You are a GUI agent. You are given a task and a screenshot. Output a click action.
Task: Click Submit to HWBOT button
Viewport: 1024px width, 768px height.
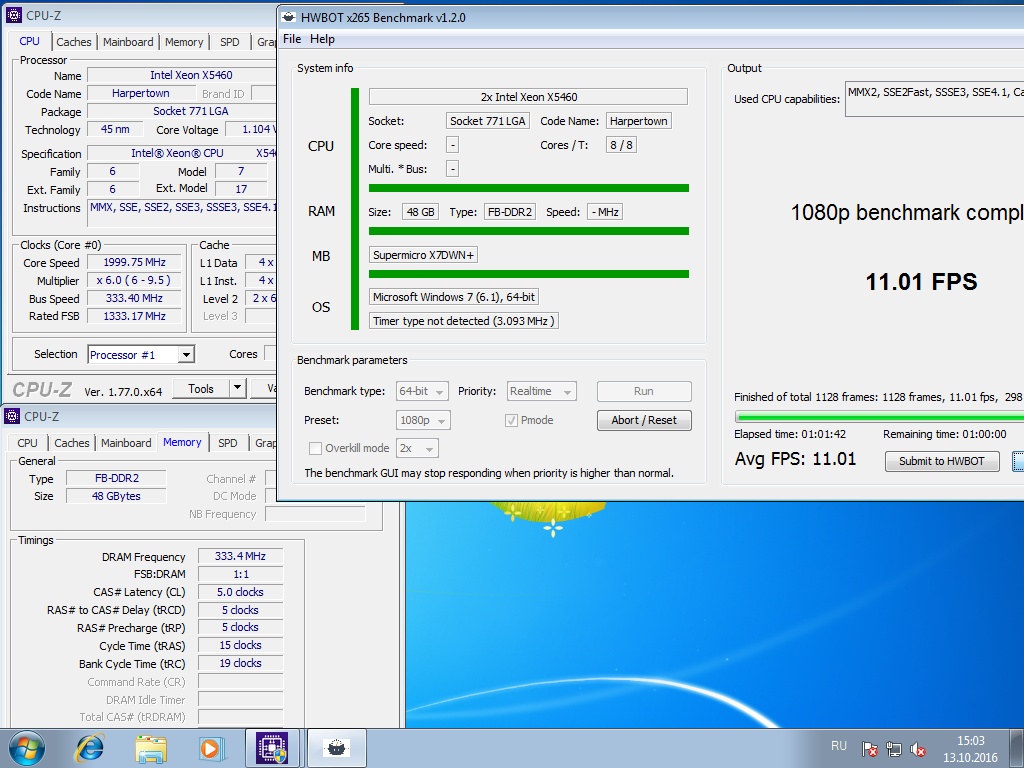[942, 461]
